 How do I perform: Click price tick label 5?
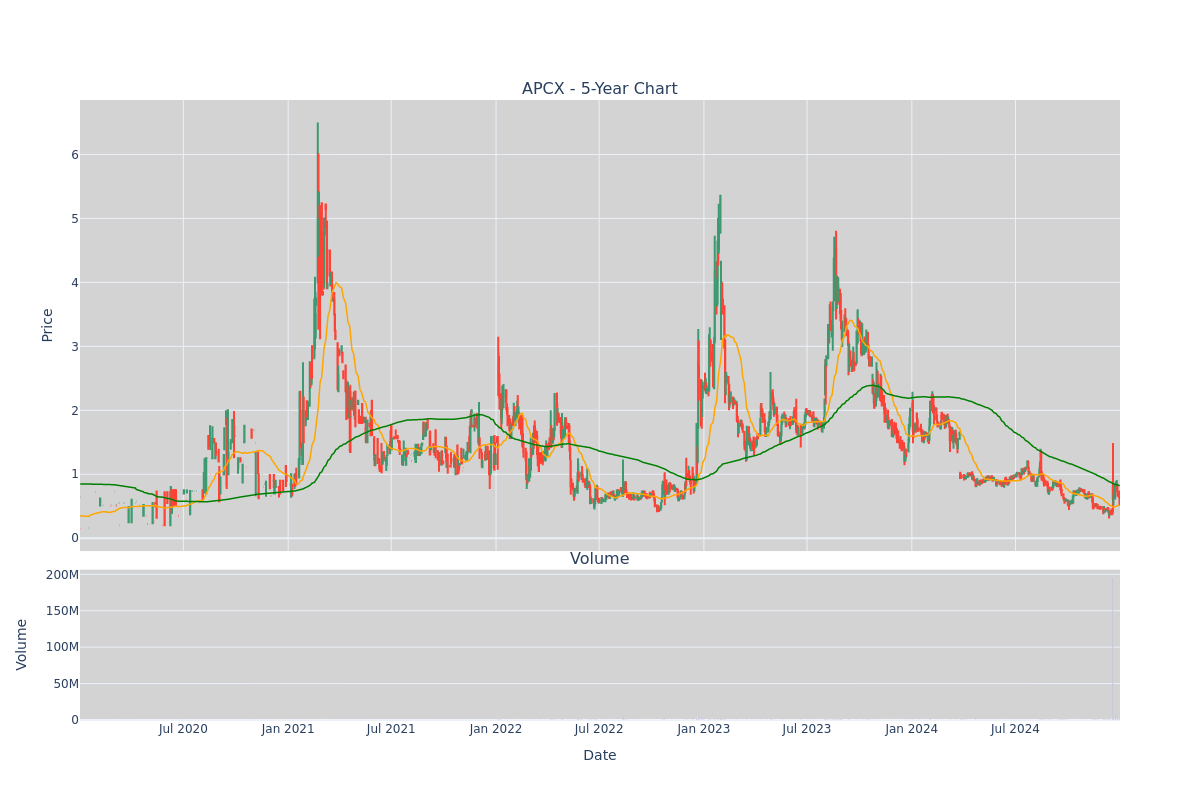pos(74,219)
